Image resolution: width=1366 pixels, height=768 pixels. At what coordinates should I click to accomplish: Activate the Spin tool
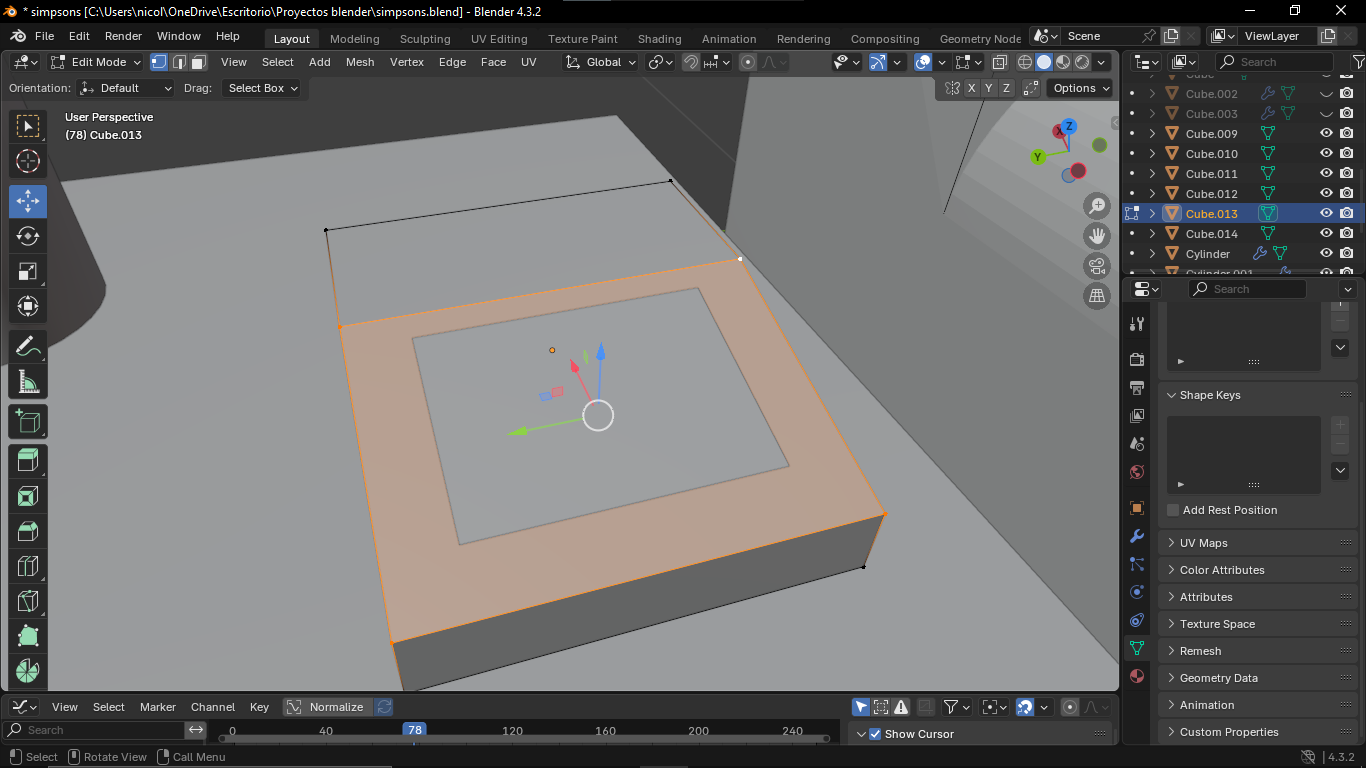pos(28,671)
